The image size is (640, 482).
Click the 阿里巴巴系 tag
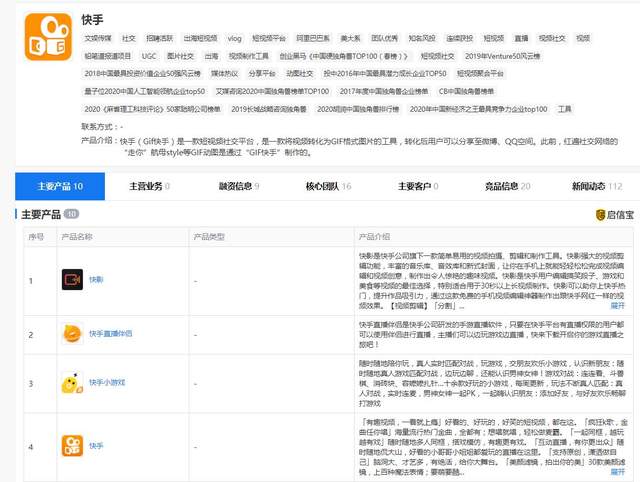[x=313, y=38]
